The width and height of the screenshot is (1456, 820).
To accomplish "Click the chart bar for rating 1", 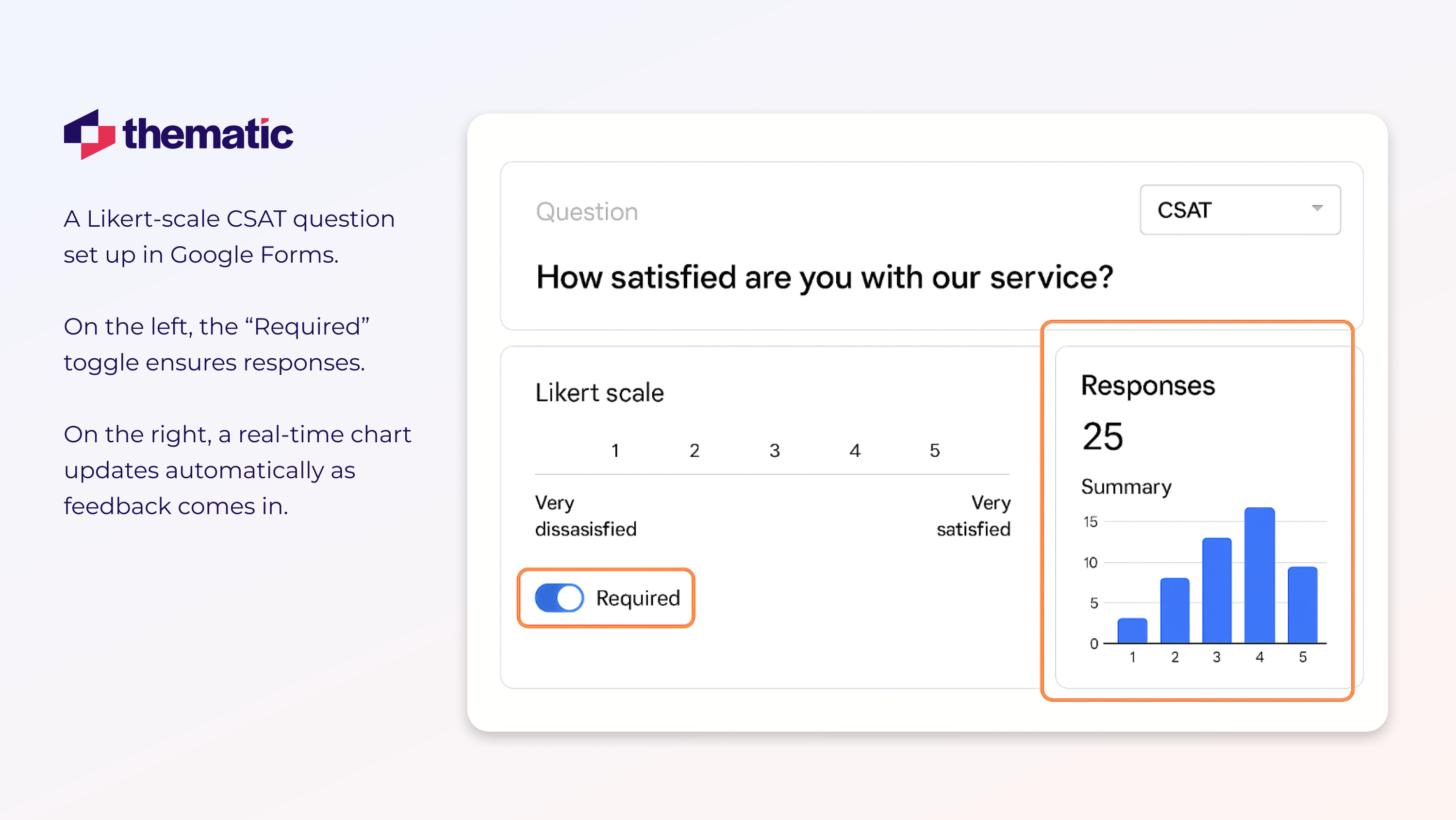I will 1132,631.
